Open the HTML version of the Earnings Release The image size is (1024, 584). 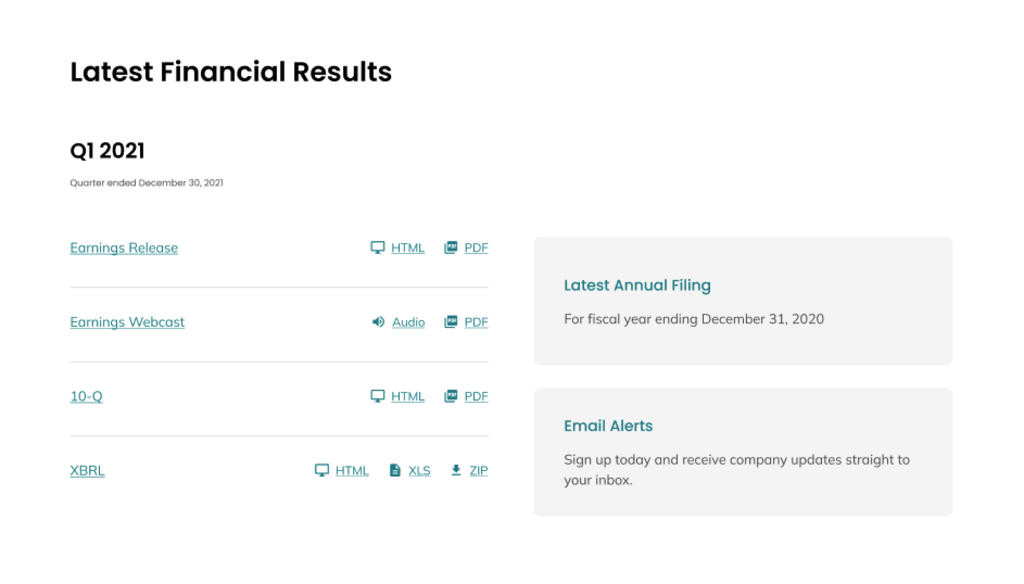407,247
